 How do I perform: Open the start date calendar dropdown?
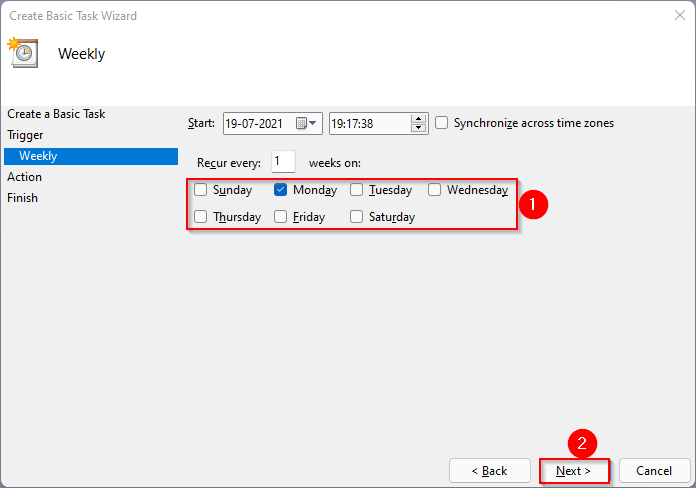pos(306,123)
